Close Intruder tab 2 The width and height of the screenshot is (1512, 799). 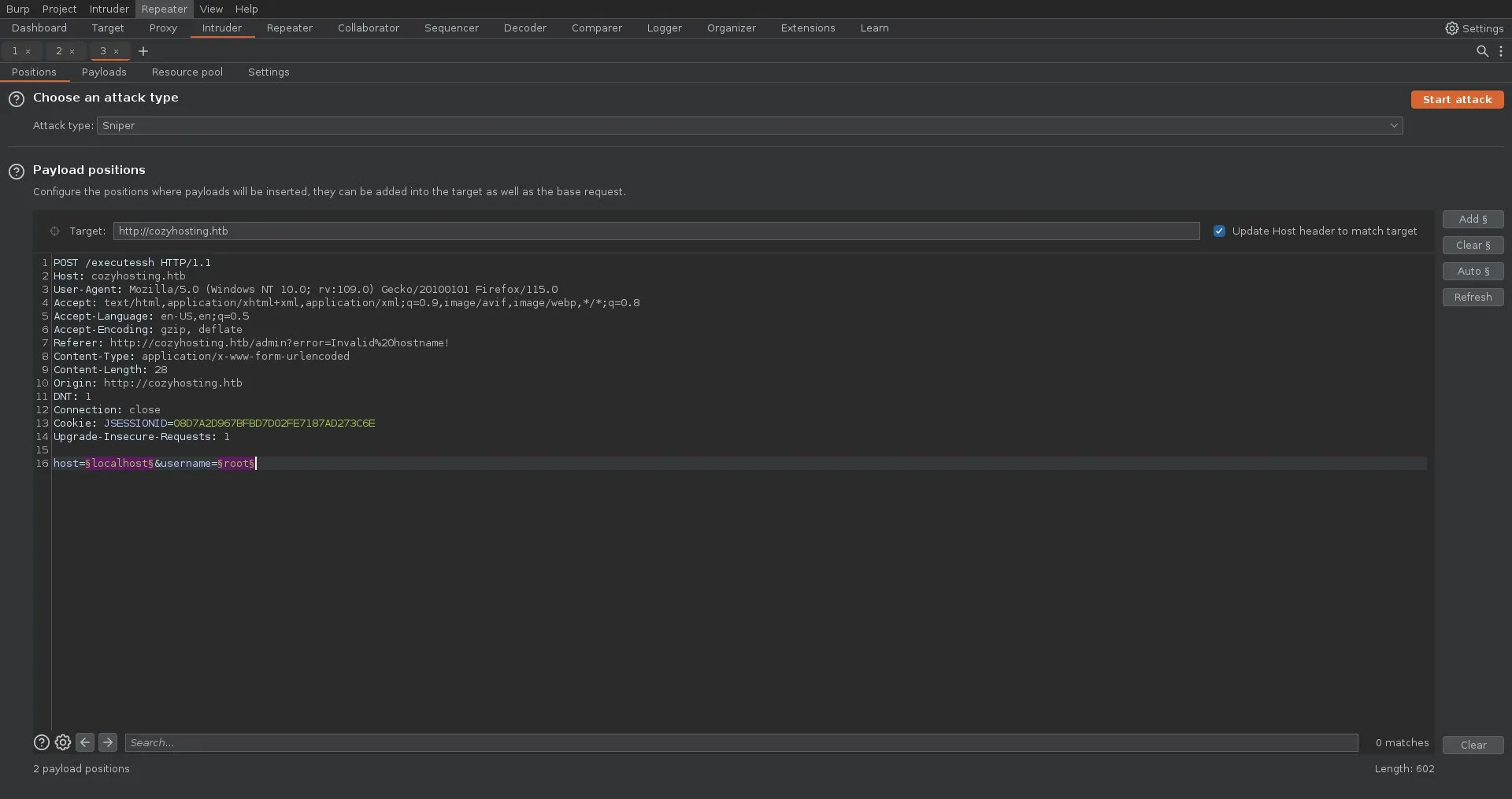pyautogui.click(x=72, y=51)
